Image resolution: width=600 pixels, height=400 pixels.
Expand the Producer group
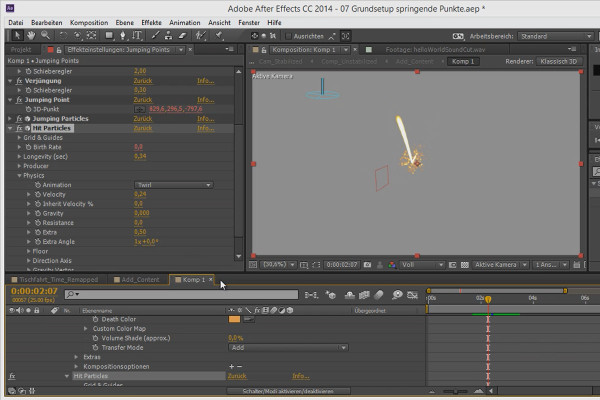(x=19, y=166)
